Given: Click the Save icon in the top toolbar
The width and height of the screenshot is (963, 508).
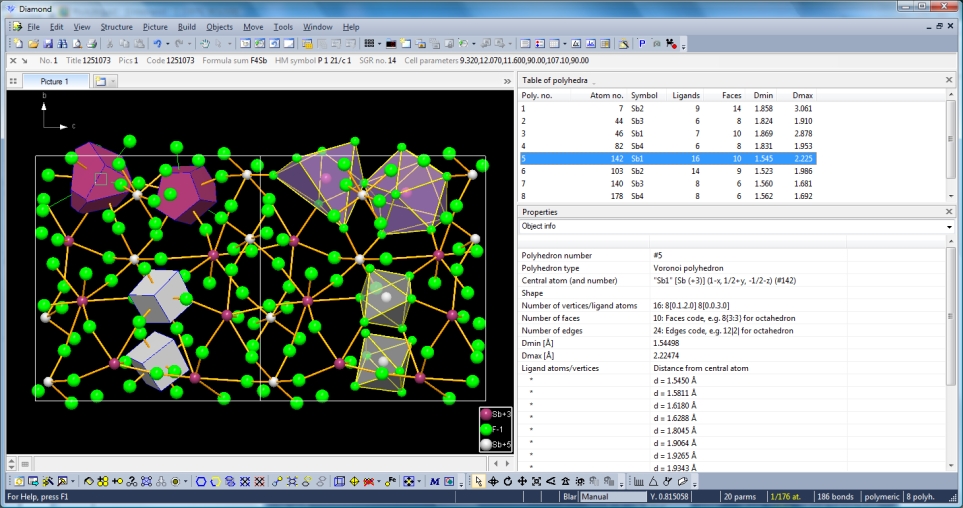Looking at the screenshot, I should point(48,44).
